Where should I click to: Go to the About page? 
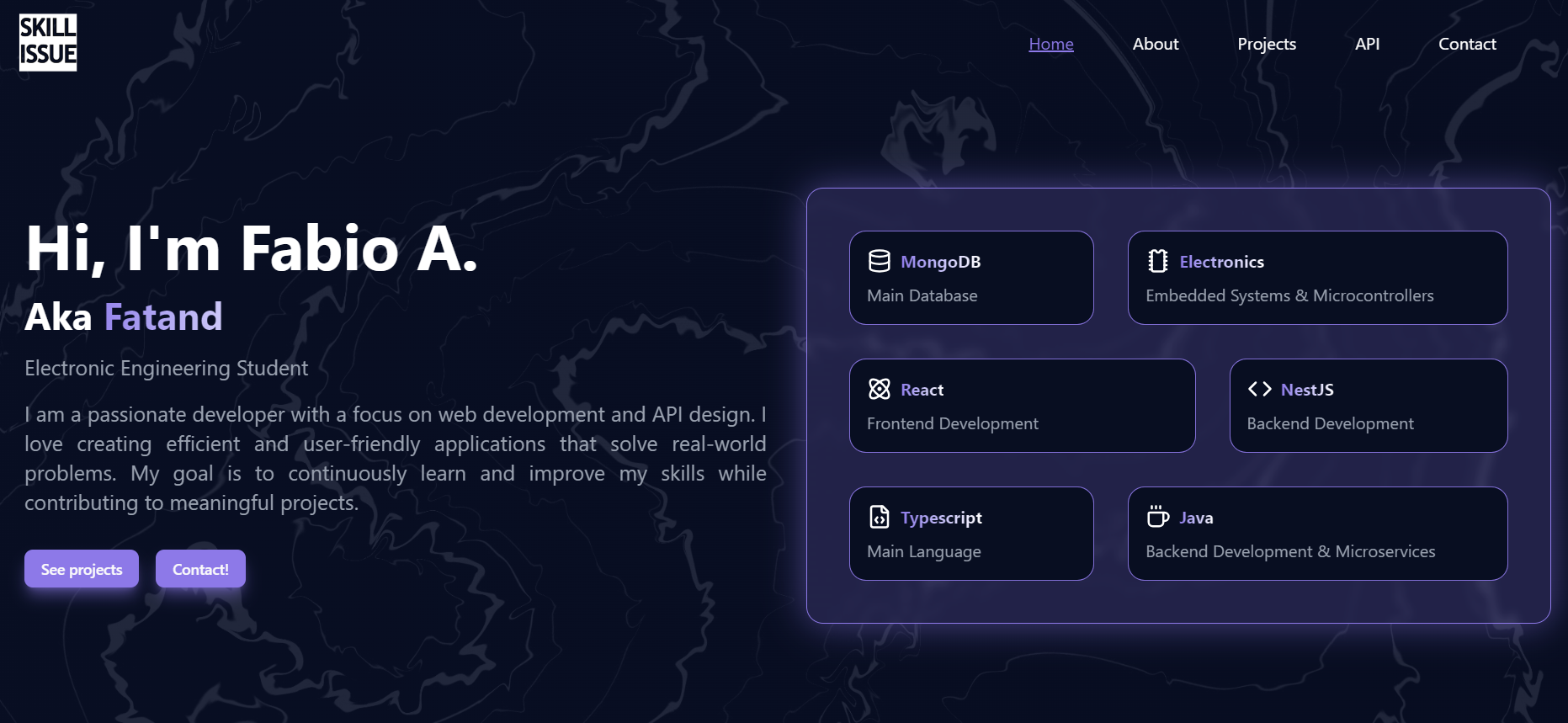coord(1156,44)
